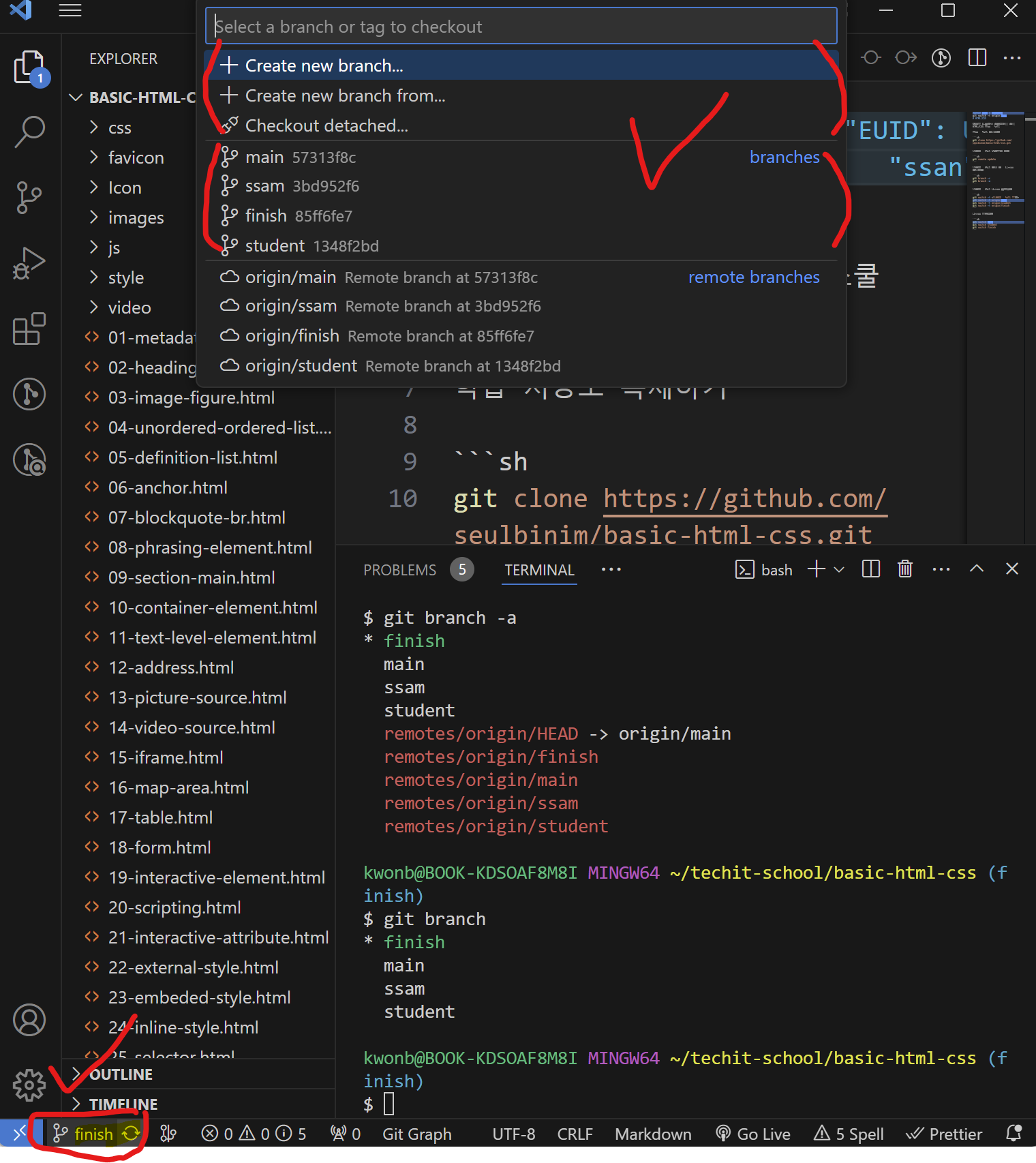Change CRLF line ending setting

point(575,1134)
